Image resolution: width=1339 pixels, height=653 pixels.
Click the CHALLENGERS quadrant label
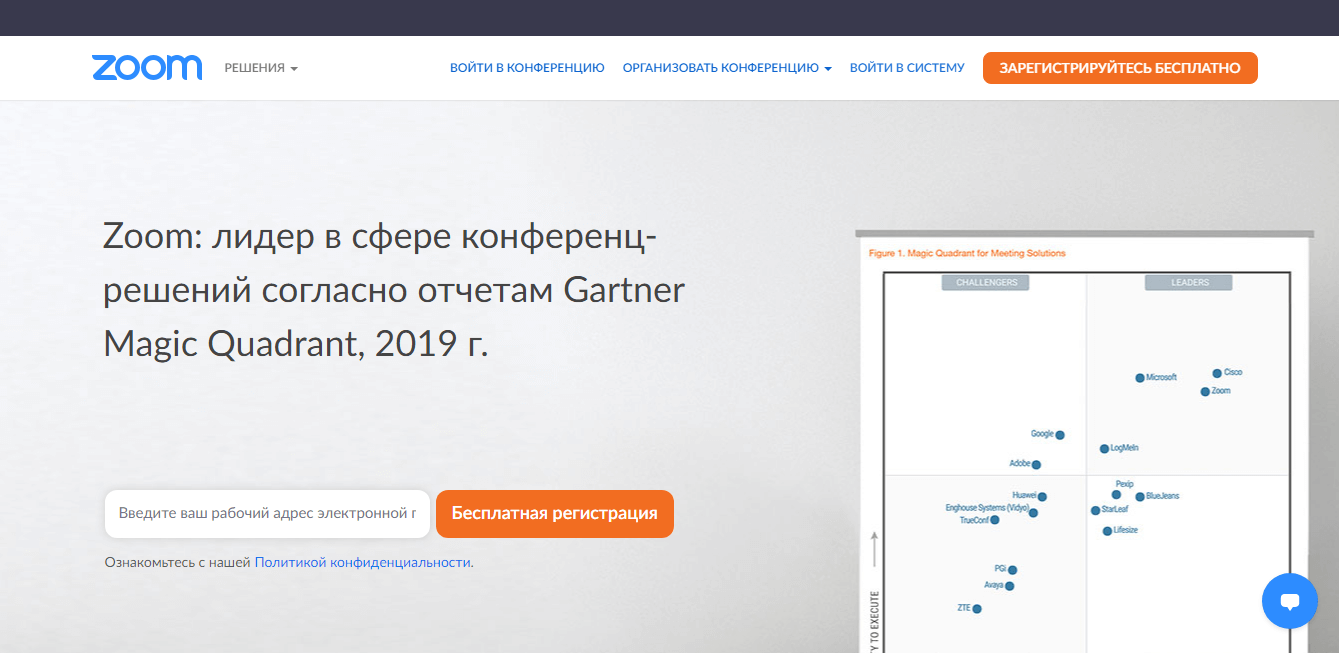tap(986, 283)
